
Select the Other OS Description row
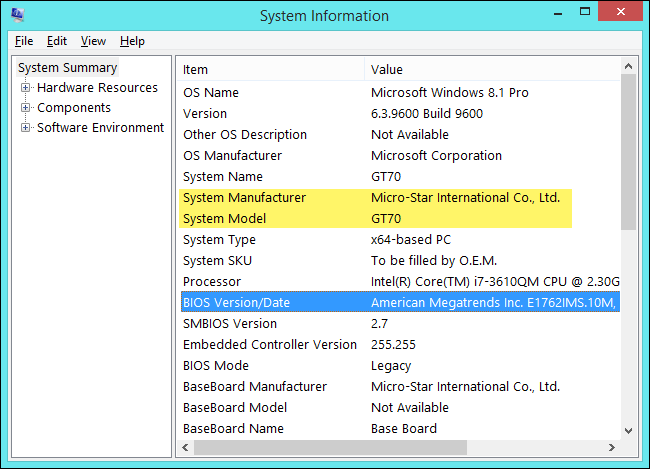pyautogui.click(x=400, y=134)
